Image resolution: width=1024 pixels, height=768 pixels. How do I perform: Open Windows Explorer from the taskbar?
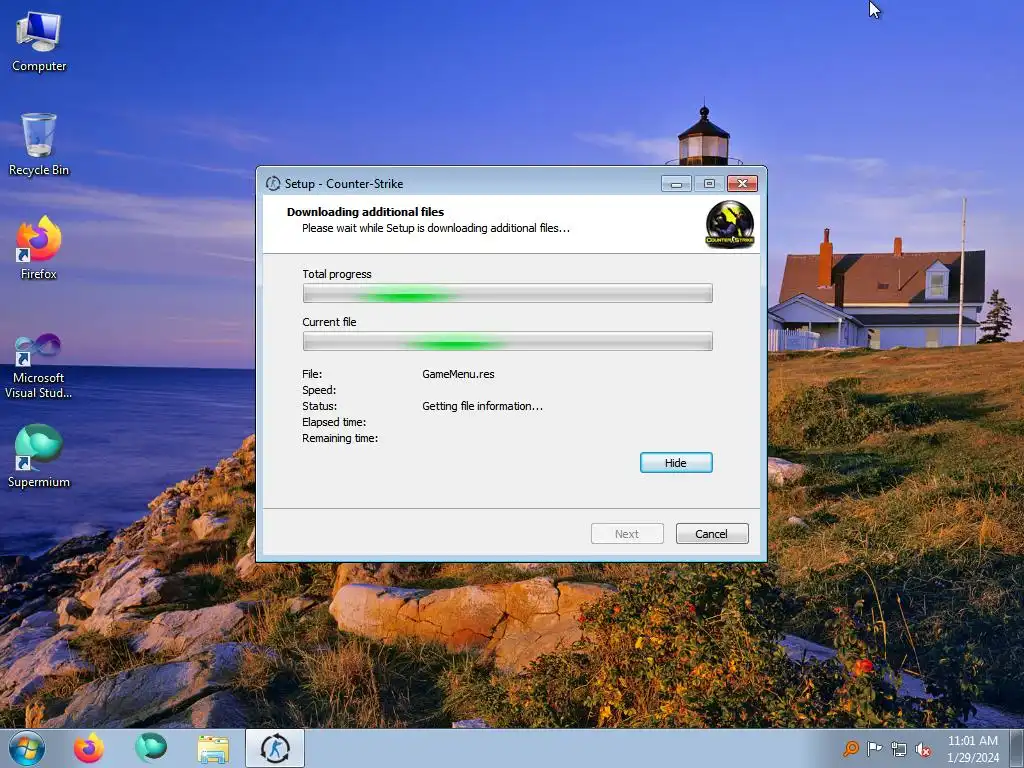pos(214,749)
